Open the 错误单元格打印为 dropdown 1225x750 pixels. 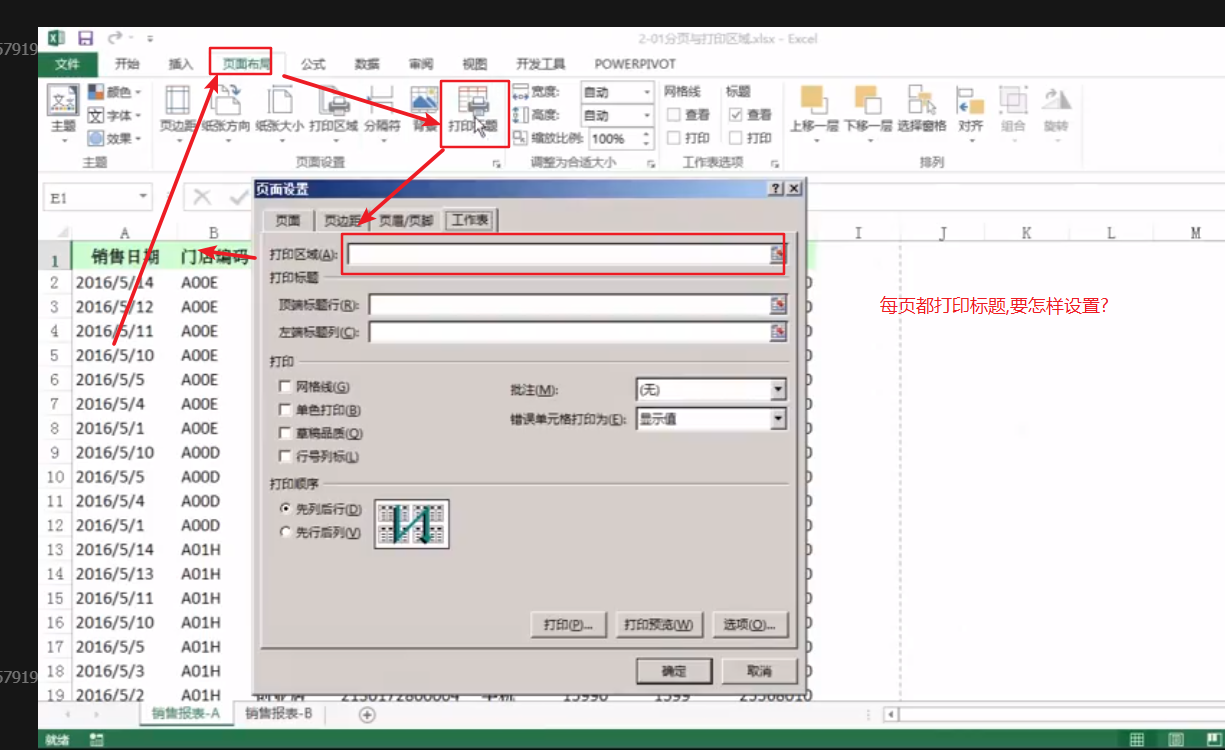point(778,419)
